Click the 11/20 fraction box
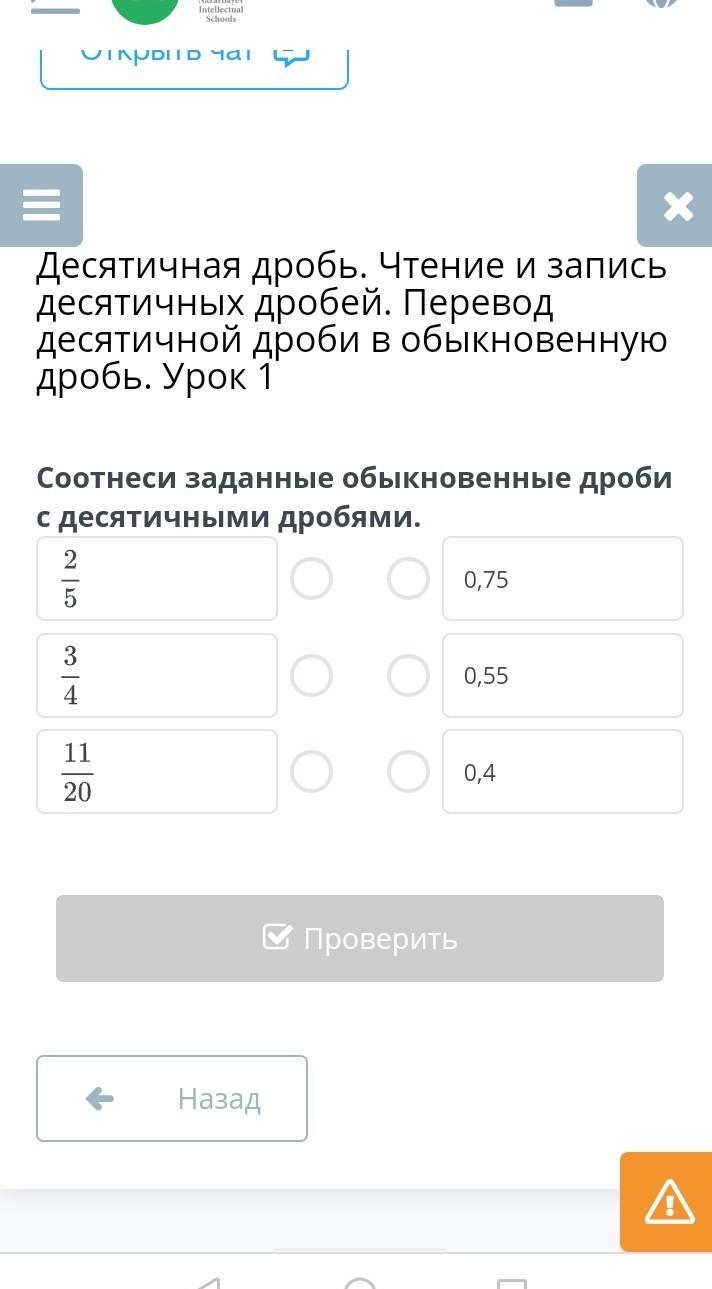The width and height of the screenshot is (712, 1289). [x=157, y=772]
